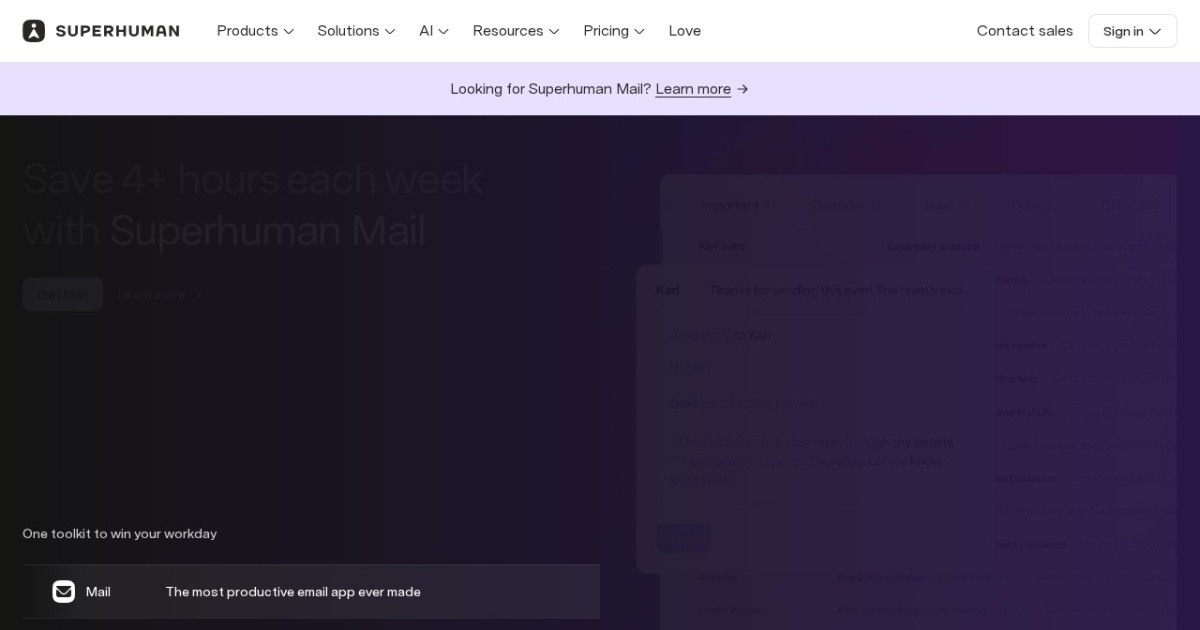Open the Products menu
The height and width of the screenshot is (630, 1200).
tap(255, 31)
